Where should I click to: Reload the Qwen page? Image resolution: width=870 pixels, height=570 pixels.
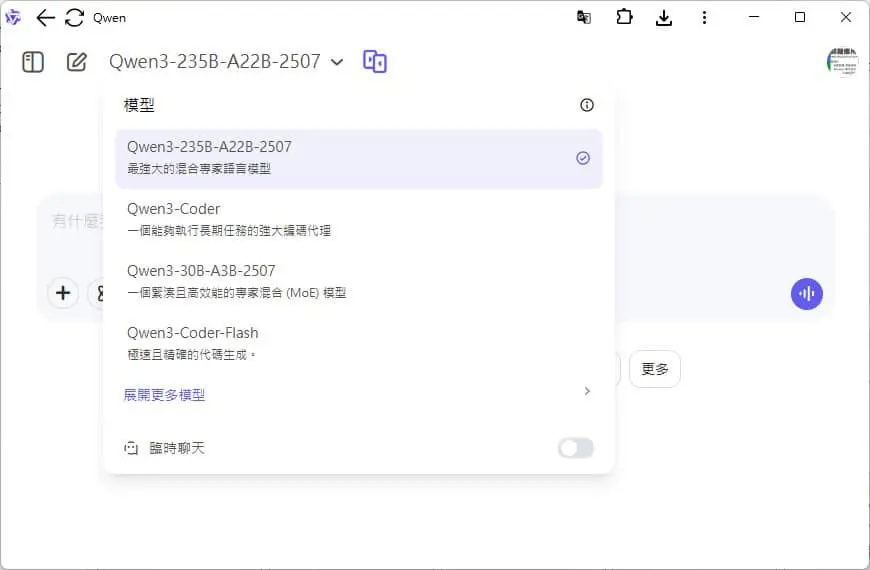[74, 18]
